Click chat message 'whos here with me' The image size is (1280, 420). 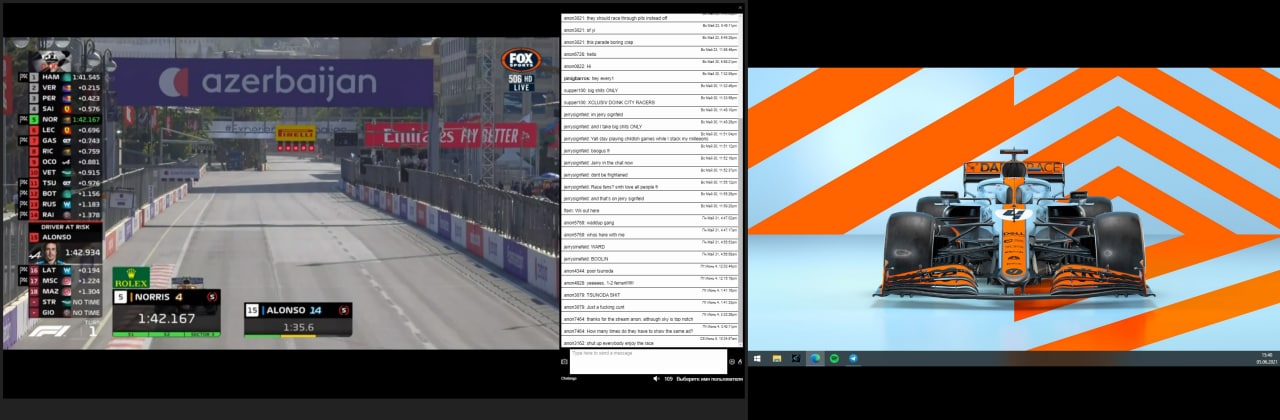click(x=606, y=234)
